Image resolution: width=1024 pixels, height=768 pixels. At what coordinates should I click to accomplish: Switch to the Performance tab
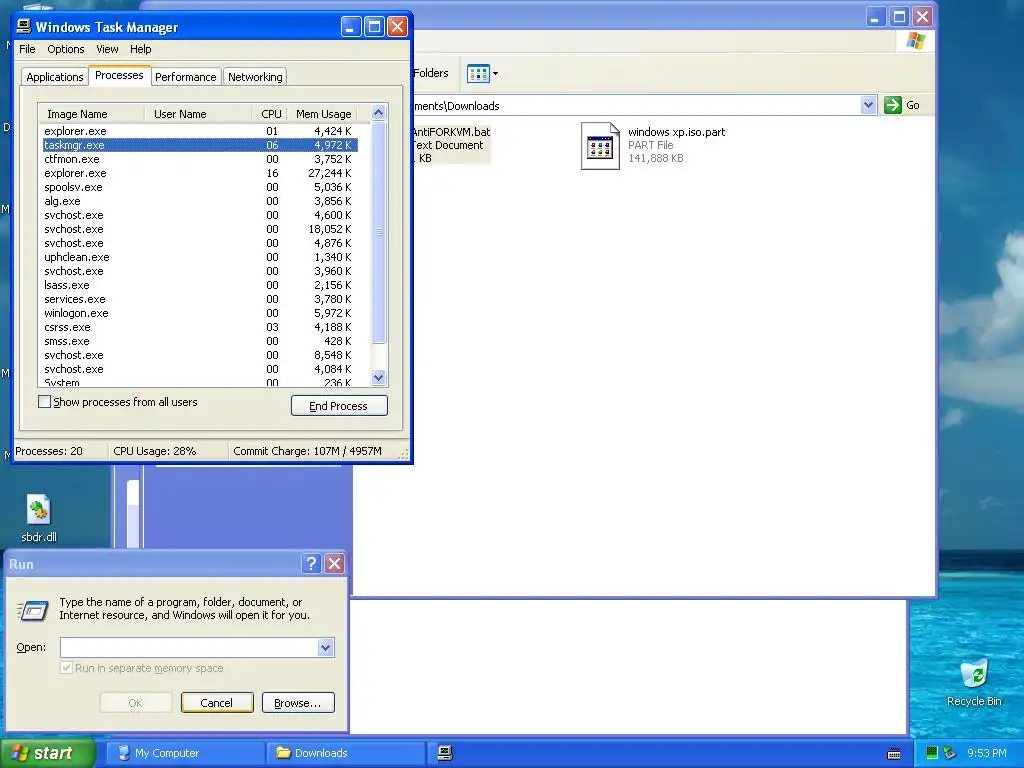(x=185, y=77)
